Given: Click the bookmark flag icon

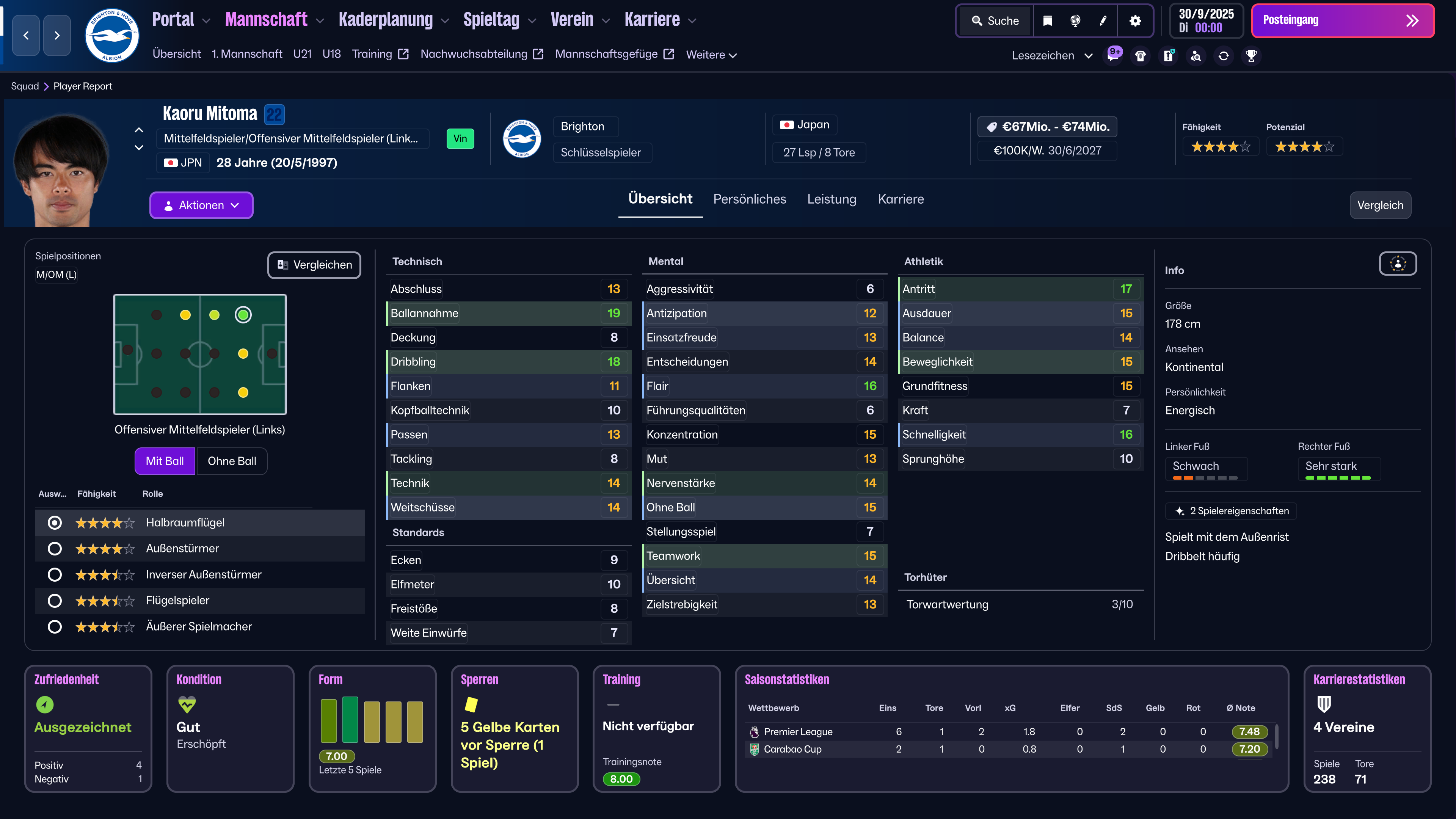Looking at the screenshot, I should click(1047, 21).
